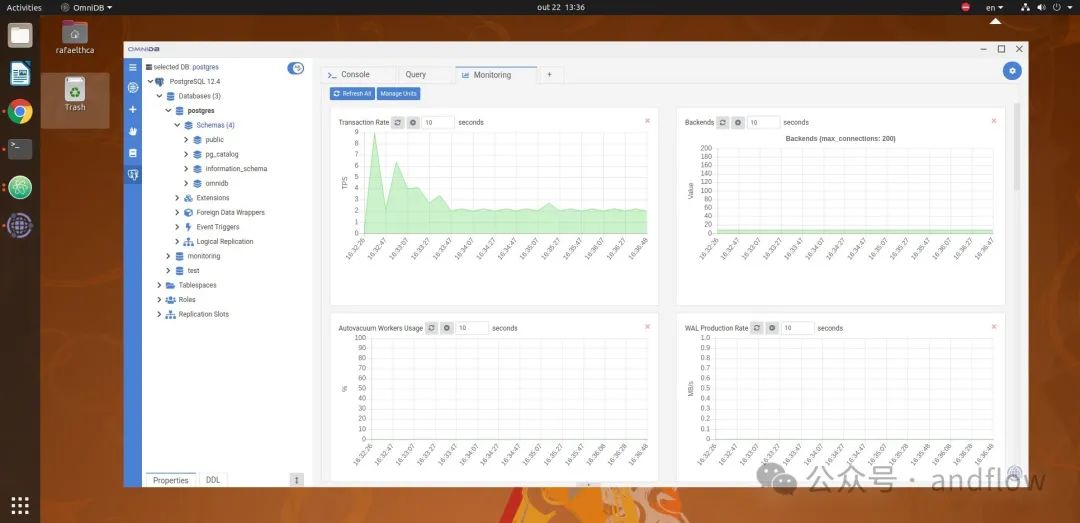
Task: Switch to the Console tab
Action: coord(358,74)
